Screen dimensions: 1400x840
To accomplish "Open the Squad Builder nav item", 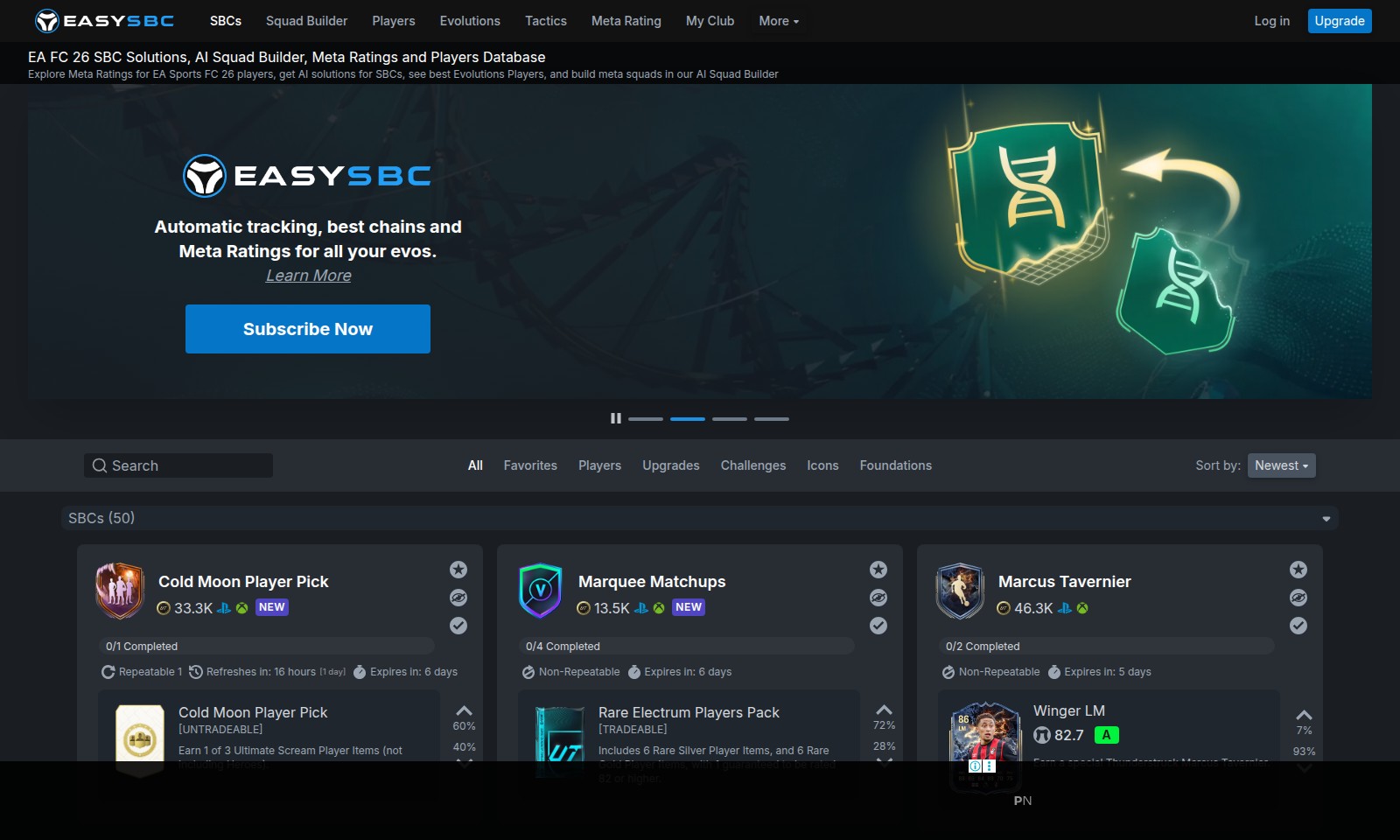I will click(306, 21).
